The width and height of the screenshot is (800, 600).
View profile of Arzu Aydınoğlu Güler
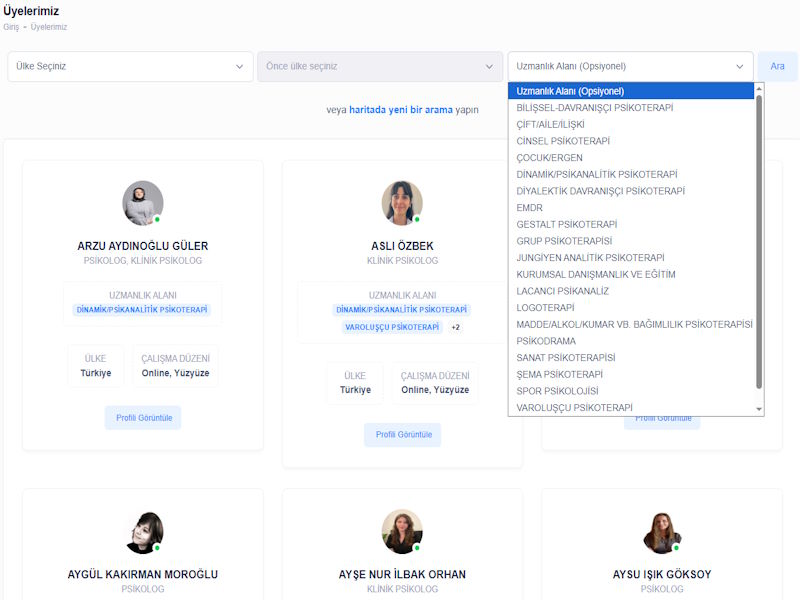pos(143,418)
